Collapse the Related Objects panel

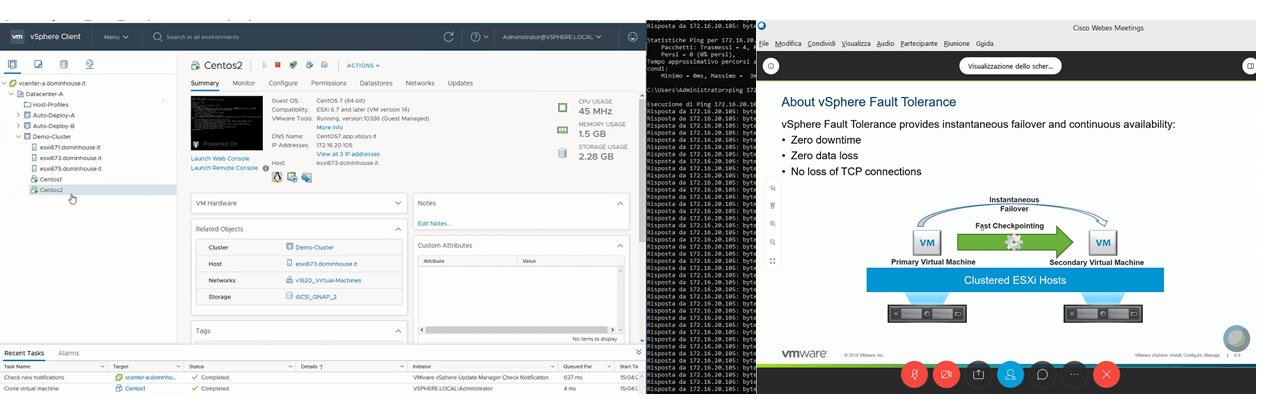click(x=400, y=229)
